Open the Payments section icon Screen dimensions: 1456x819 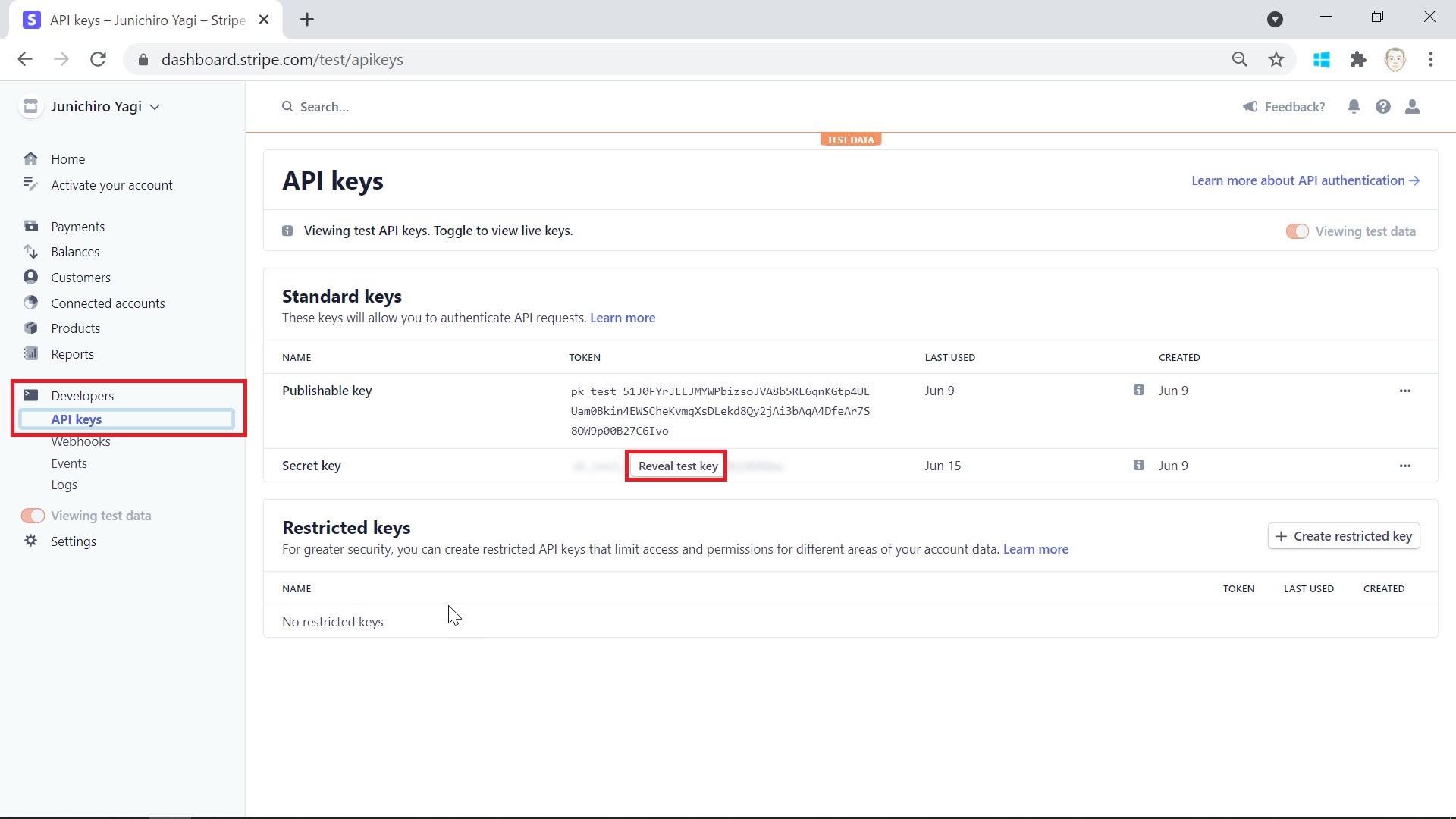pyautogui.click(x=30, y=226)
